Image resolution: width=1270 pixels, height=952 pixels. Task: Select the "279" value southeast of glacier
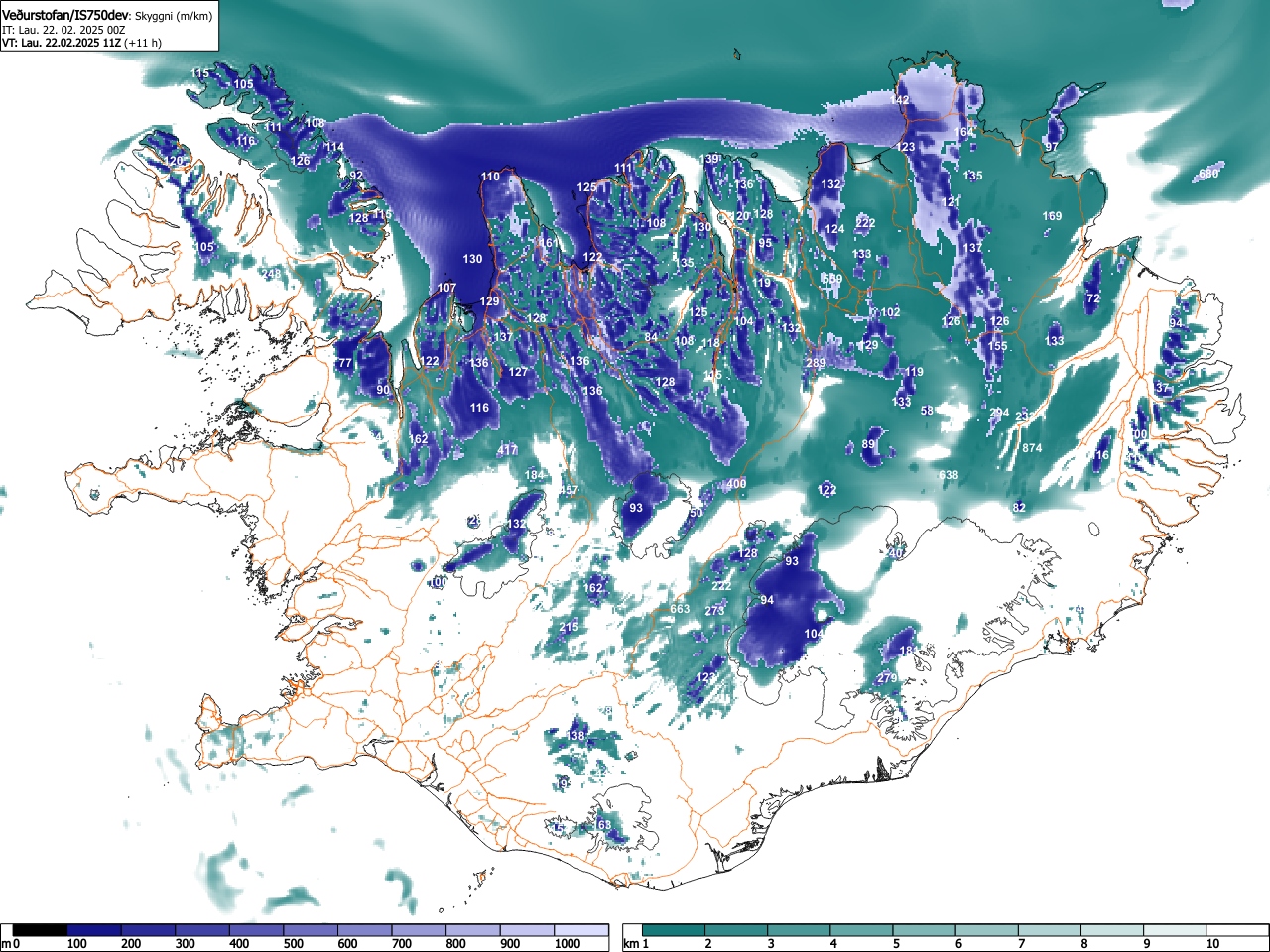tap(887, 679)
